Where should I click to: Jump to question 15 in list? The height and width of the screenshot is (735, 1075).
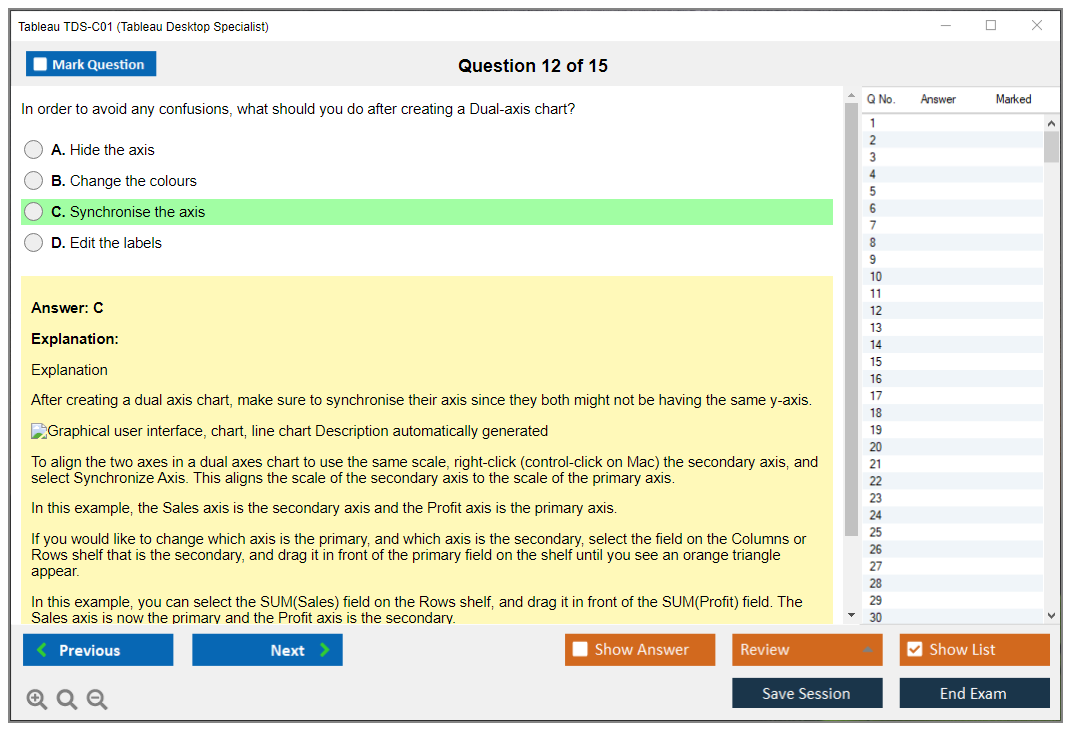[876, 362]
